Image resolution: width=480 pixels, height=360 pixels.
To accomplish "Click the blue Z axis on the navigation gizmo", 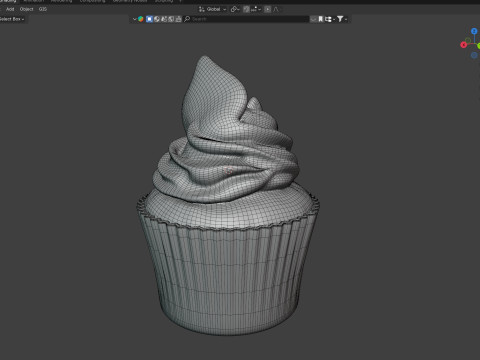I will tap(474, 31).
